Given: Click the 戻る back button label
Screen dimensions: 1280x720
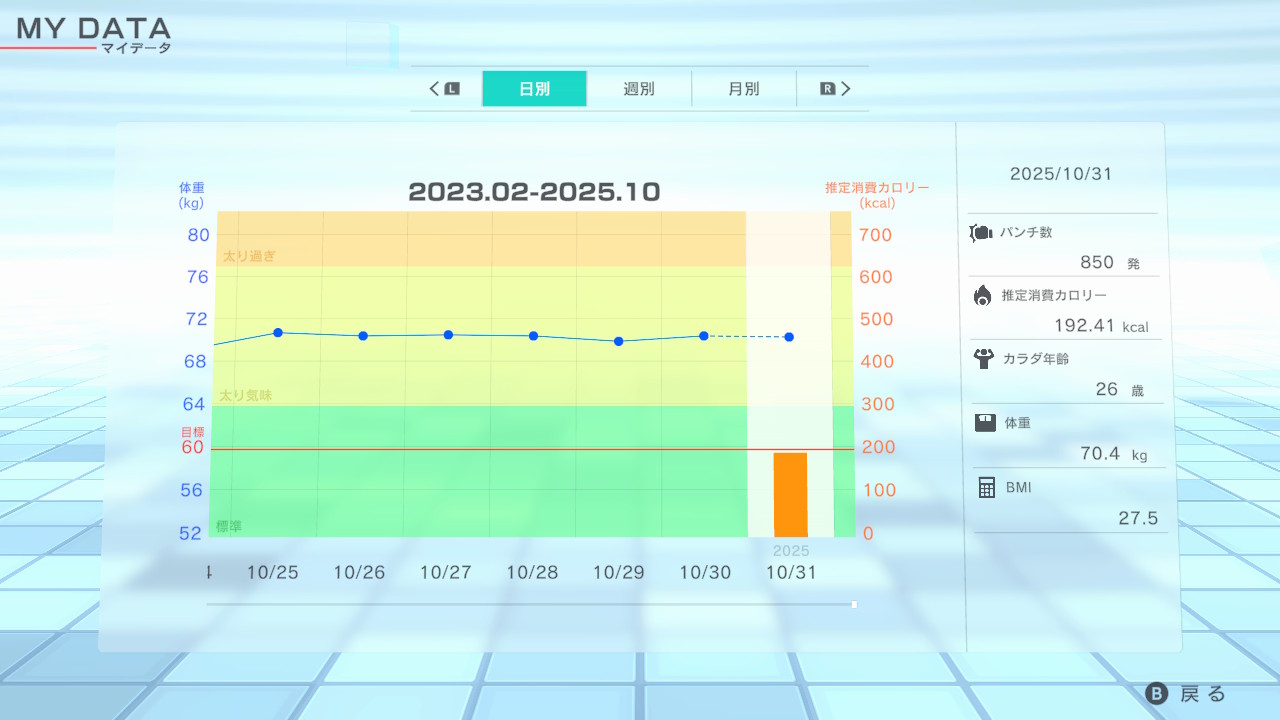Looking at the screenshot, I should 1202,694.
